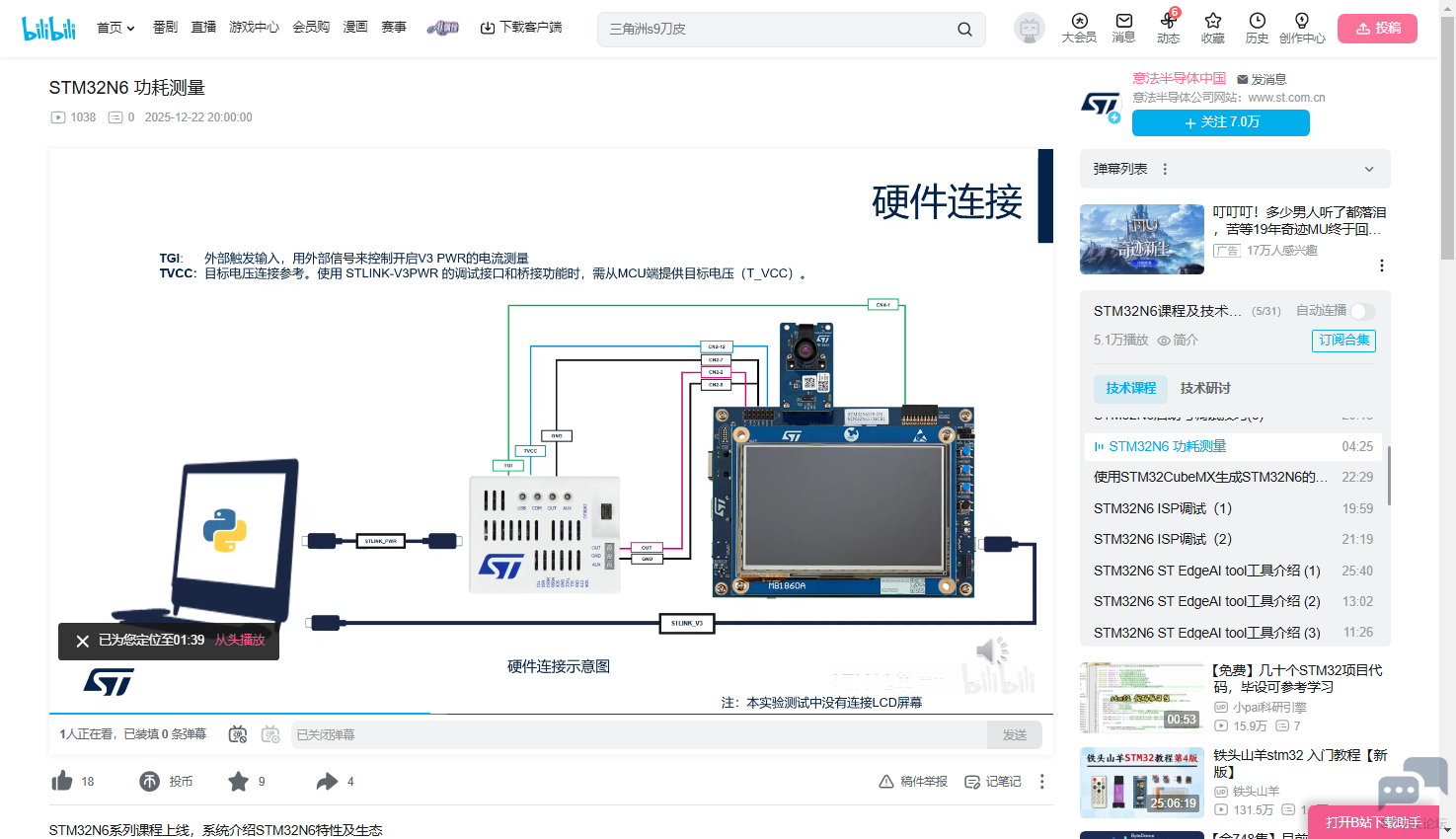Open 直播 in the top navigation
Screen dimensions: 1456x839
coord(203,28)
